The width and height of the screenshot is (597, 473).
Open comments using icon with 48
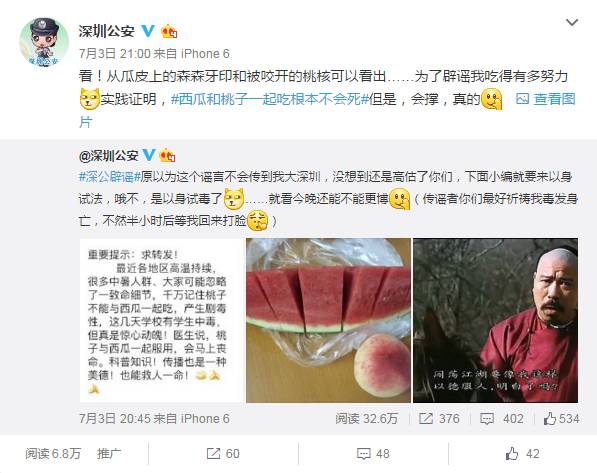[373, 454]
